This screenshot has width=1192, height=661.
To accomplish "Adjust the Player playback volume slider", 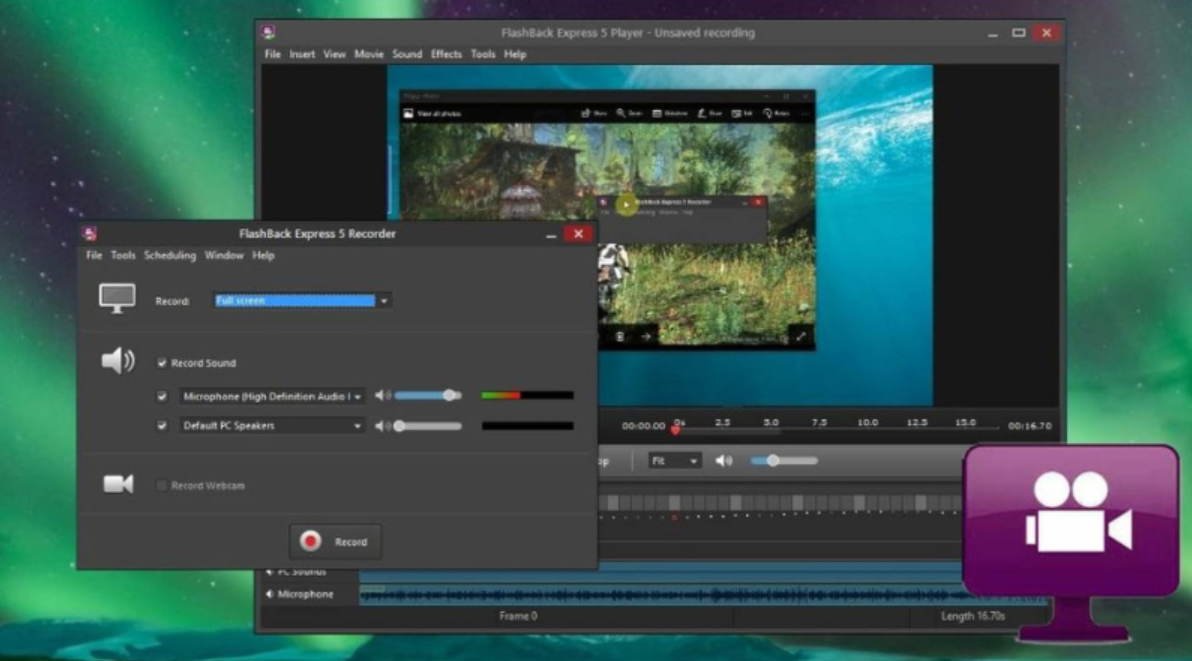I will (784, 460).
